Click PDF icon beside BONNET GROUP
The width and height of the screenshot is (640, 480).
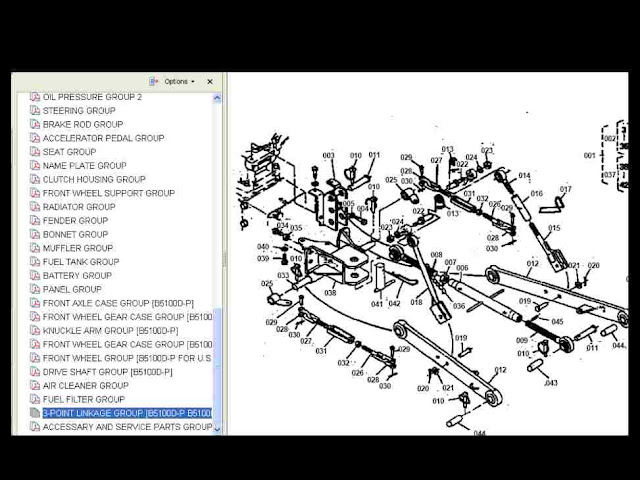tap(35, 235)
